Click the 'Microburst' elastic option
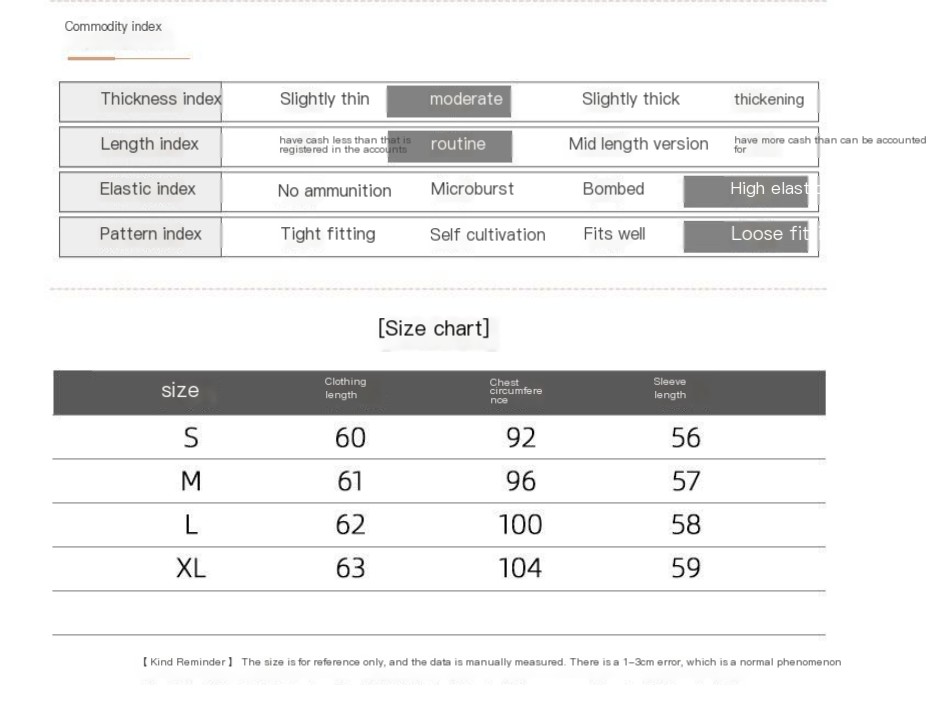Viewport: 934px width, 716px height. click(x=472, y=189)
